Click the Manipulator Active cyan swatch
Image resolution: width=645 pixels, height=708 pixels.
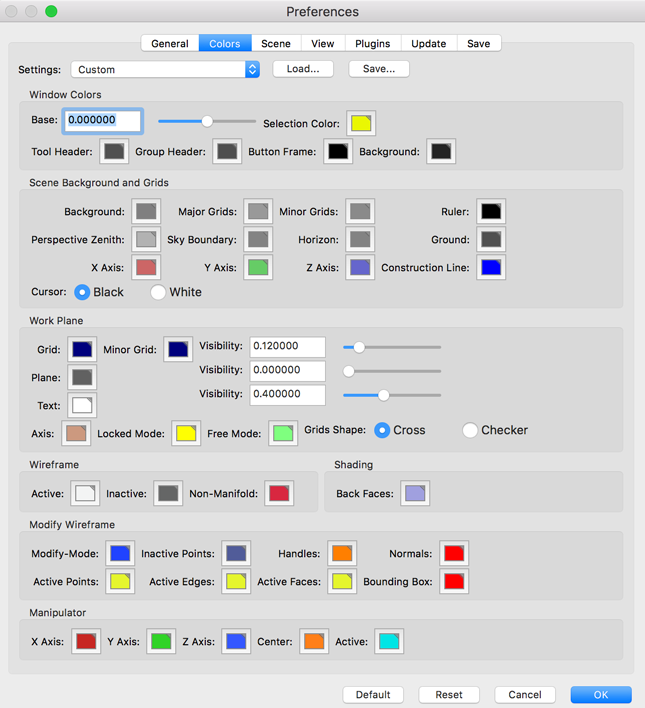(389, 641)
